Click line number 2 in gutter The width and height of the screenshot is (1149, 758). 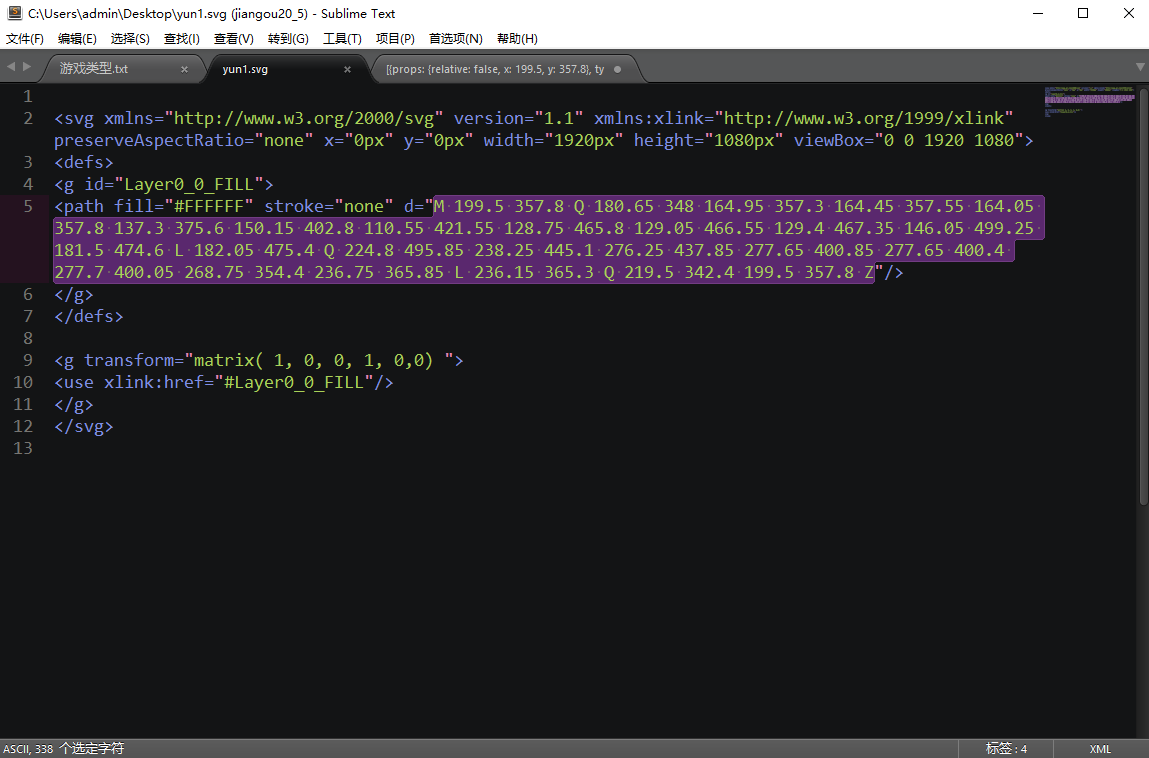pos(28,118)
